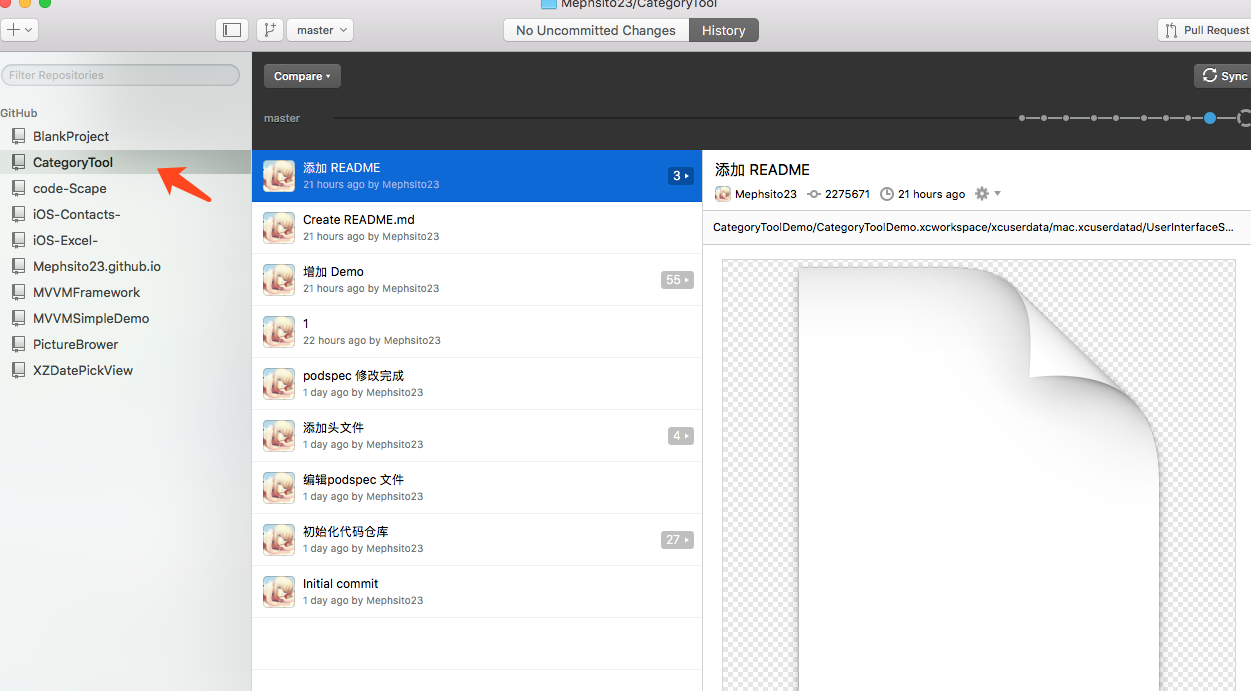Expand the 55 files badge on 增加 Demo
1251x691 pixels.
pyautogui.click(x=677, y=280)
